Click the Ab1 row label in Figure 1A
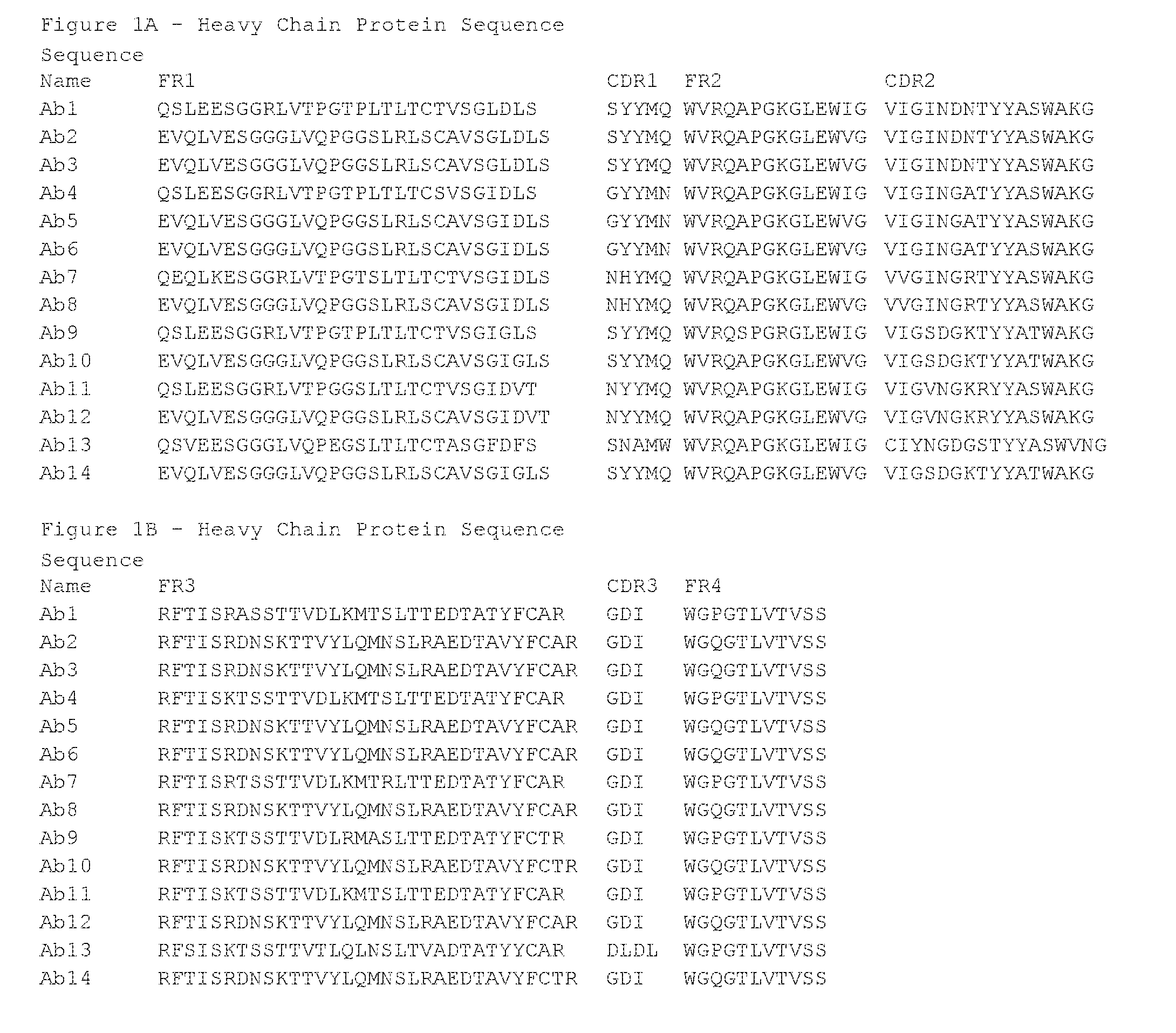Screen dimensions: 1176x1033 59,109
